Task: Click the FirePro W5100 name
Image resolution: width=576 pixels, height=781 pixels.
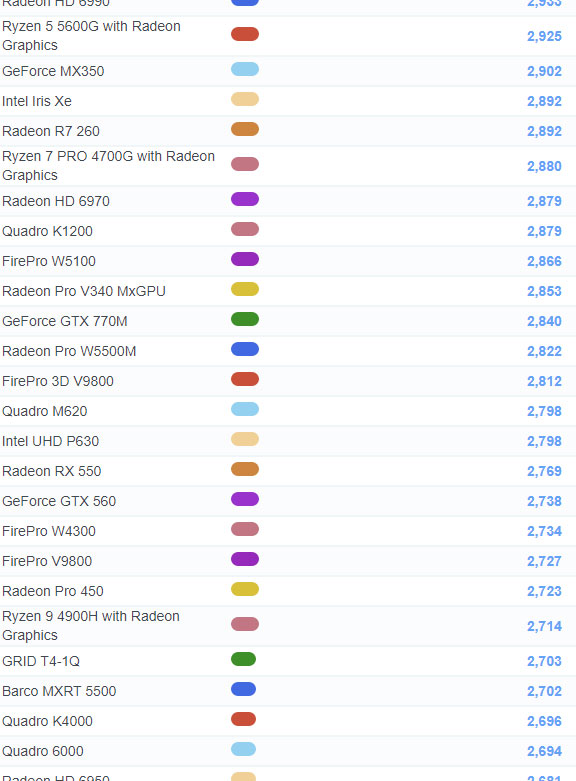Action: pos(49,261)
